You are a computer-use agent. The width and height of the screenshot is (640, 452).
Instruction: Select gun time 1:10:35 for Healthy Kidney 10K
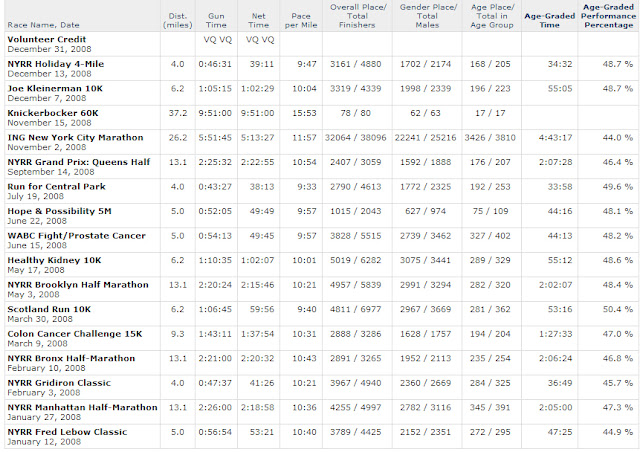[x=215, y=260]
